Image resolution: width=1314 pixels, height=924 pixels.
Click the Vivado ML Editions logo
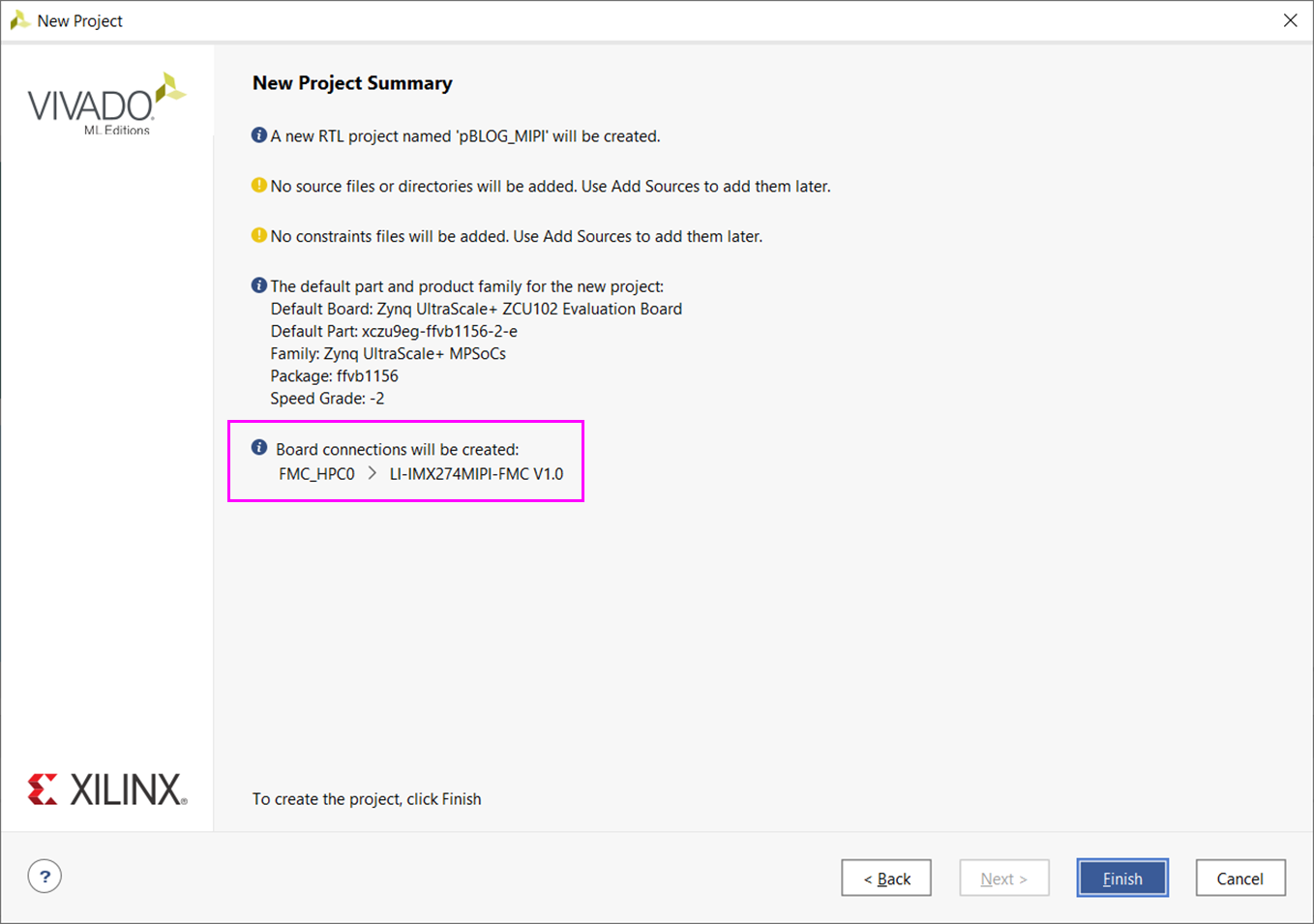point(105,104)
